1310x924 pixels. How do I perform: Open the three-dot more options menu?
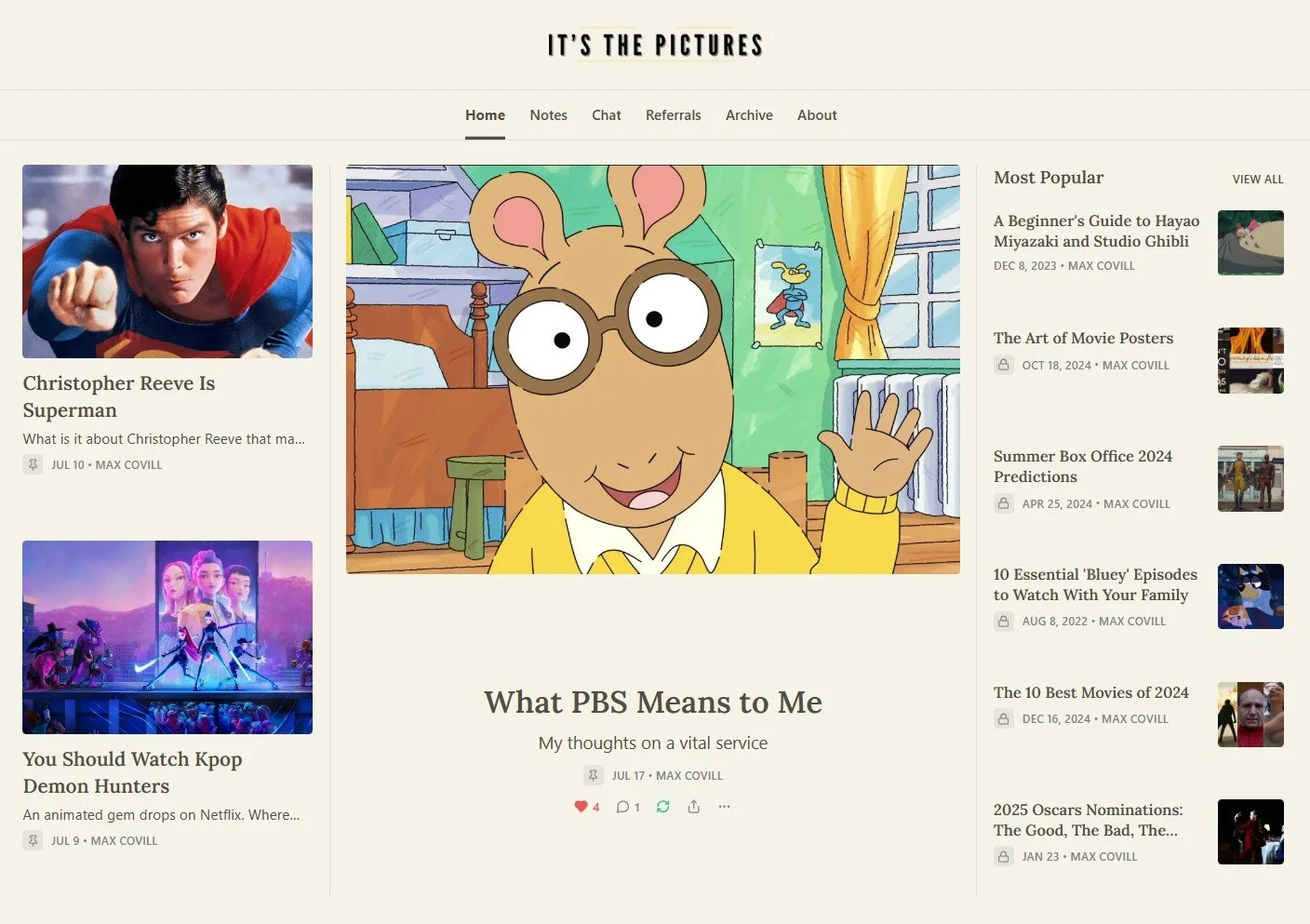[x=725, y=807]
